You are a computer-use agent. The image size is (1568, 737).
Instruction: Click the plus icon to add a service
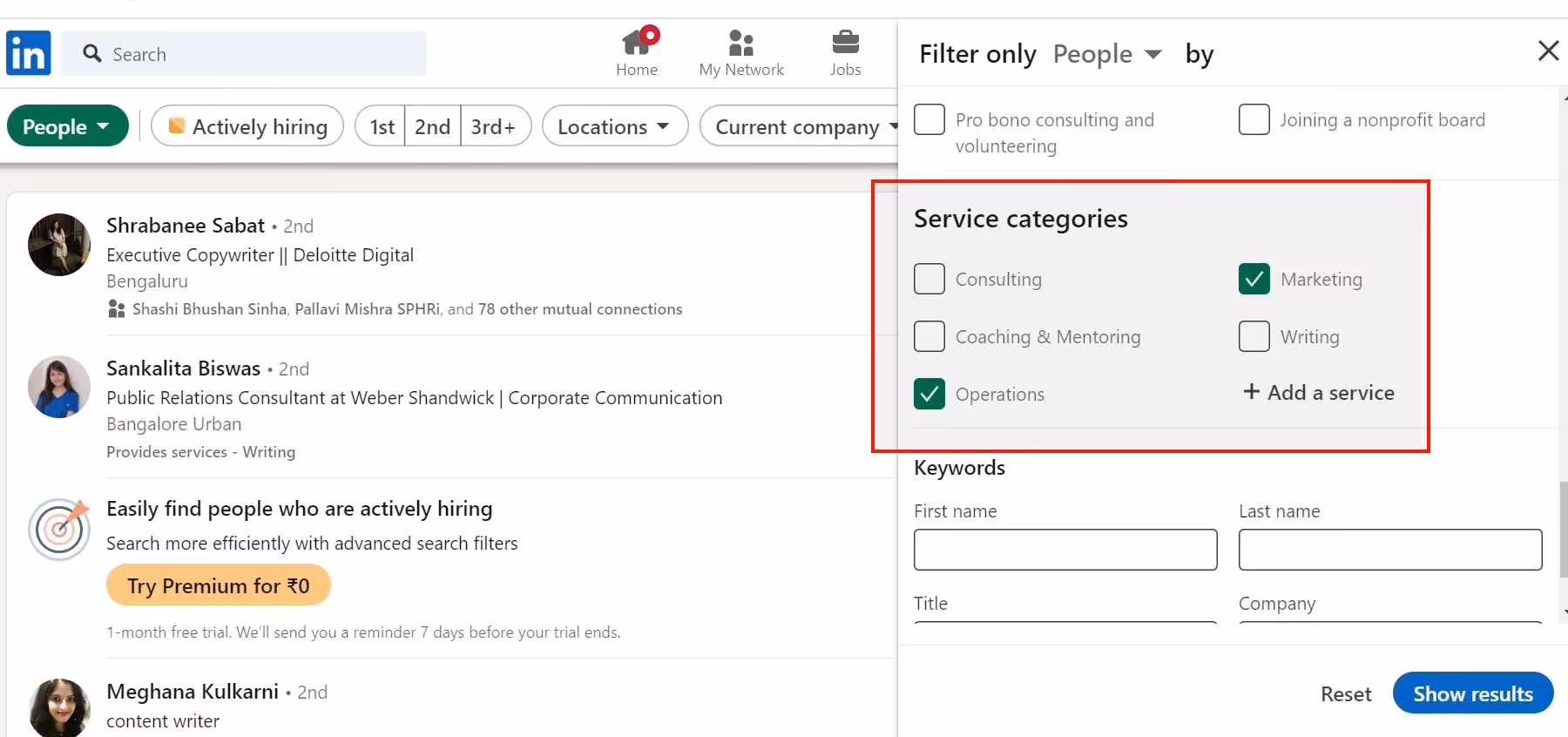(x=1251, y=392)
